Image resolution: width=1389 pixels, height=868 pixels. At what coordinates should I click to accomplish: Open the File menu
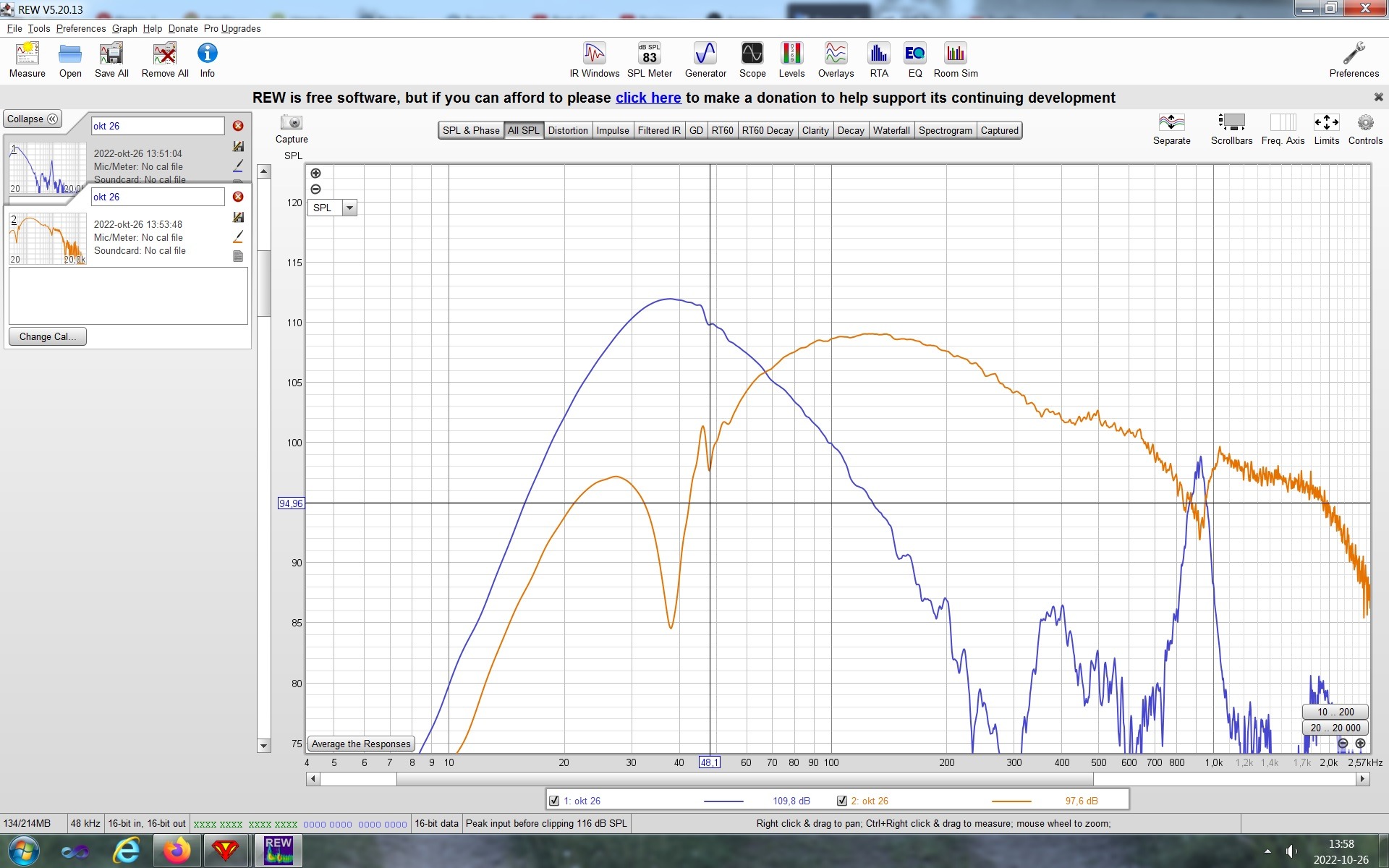[14, 29]
